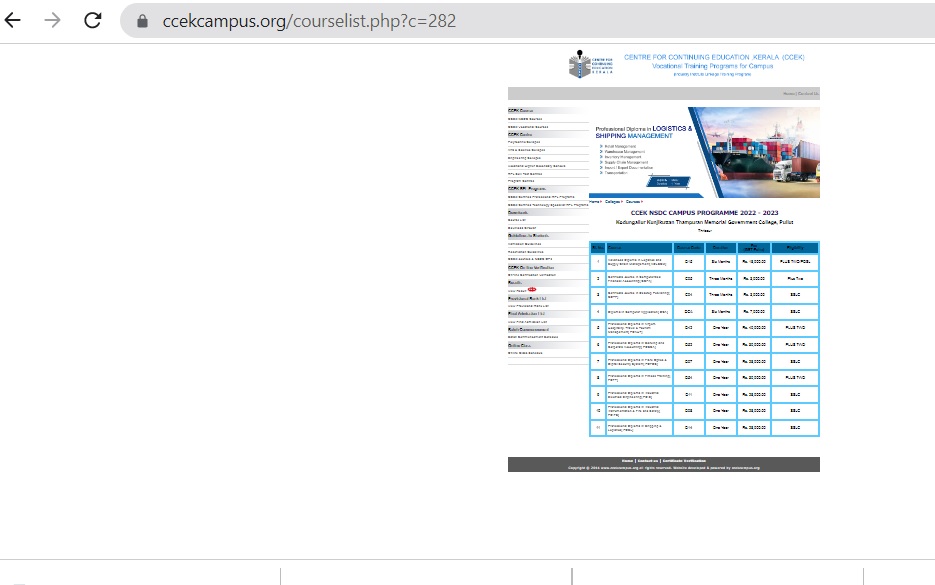
Task: Open the Logistics & Shipping Management banner
Action: (x=704, y=150)
